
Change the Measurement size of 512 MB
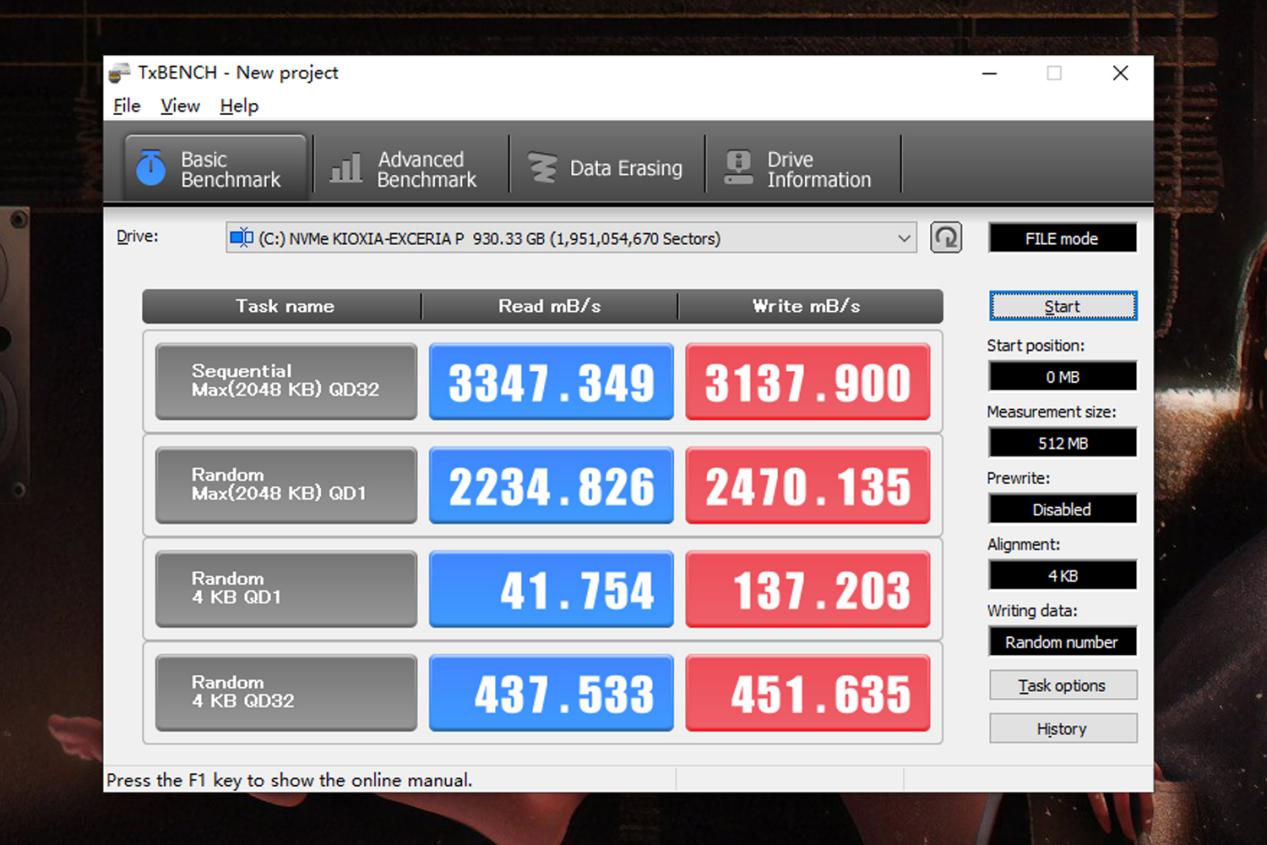(1062, 442)
